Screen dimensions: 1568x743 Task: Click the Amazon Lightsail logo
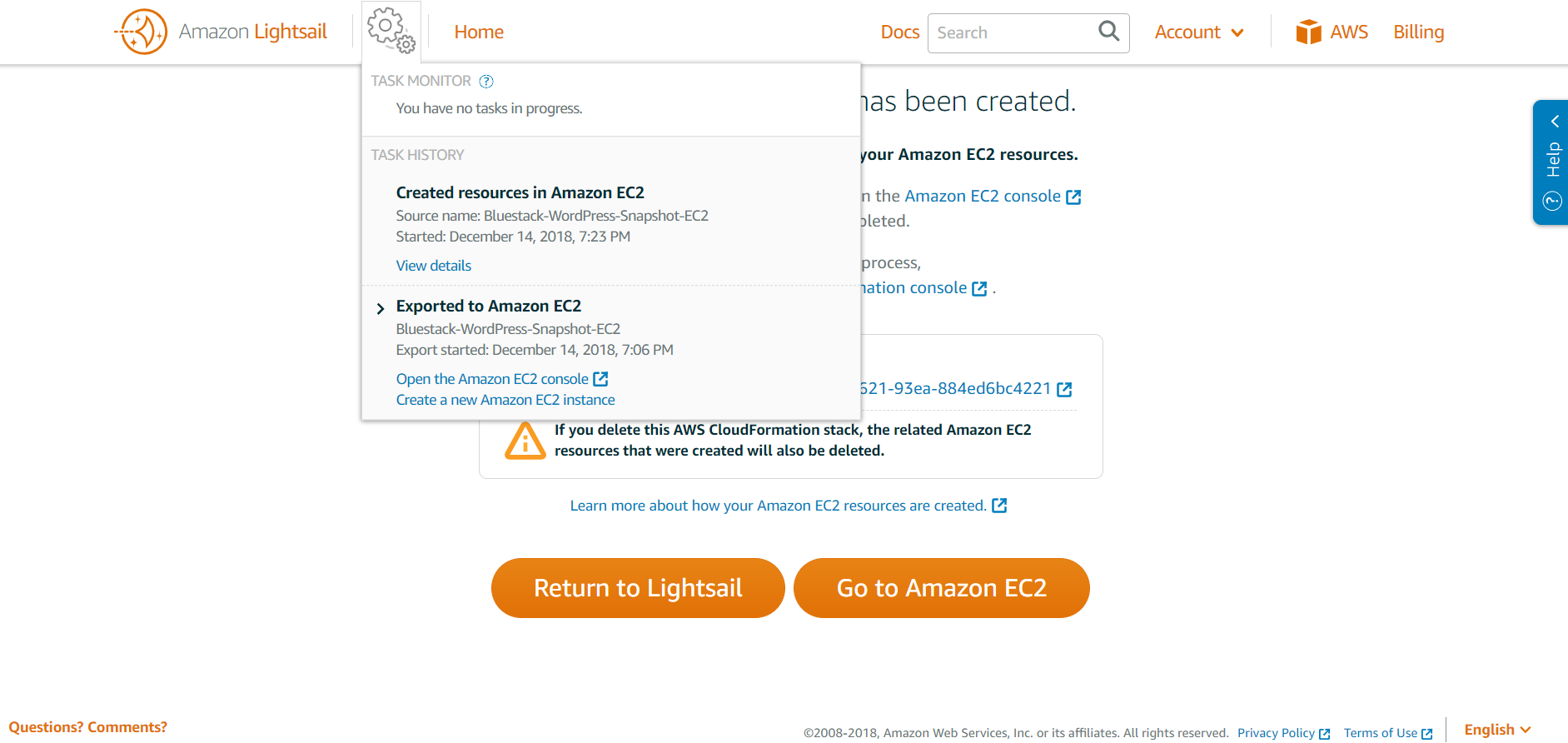[221, 32]
